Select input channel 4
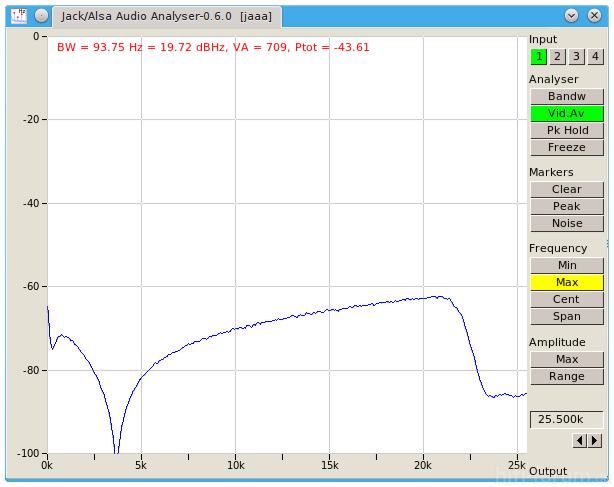 595,57
